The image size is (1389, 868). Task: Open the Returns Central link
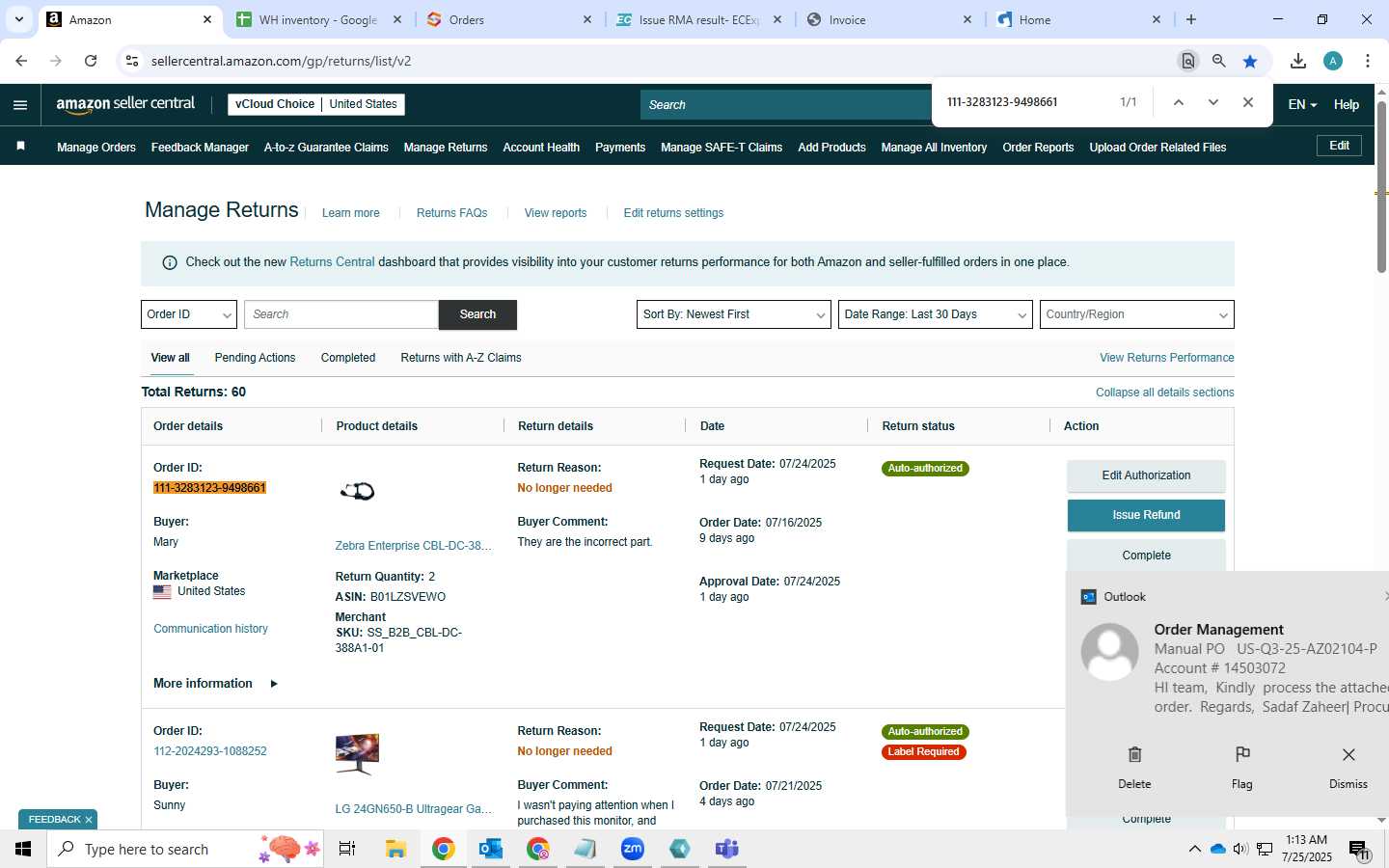tap(332, 262)
